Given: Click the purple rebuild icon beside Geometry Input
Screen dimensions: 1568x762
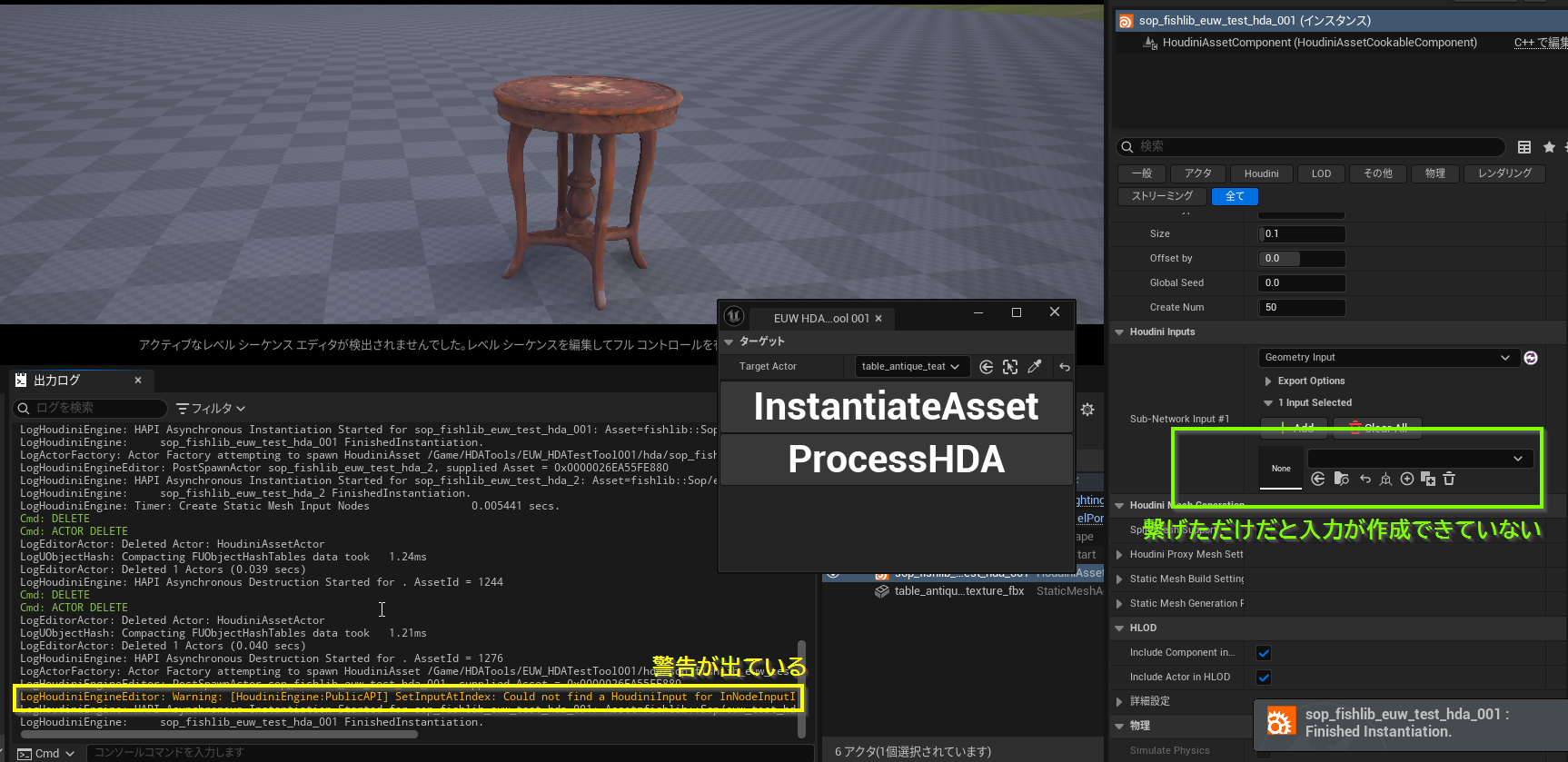Looking at the screenshot, I should click(x=1531, y=358).
